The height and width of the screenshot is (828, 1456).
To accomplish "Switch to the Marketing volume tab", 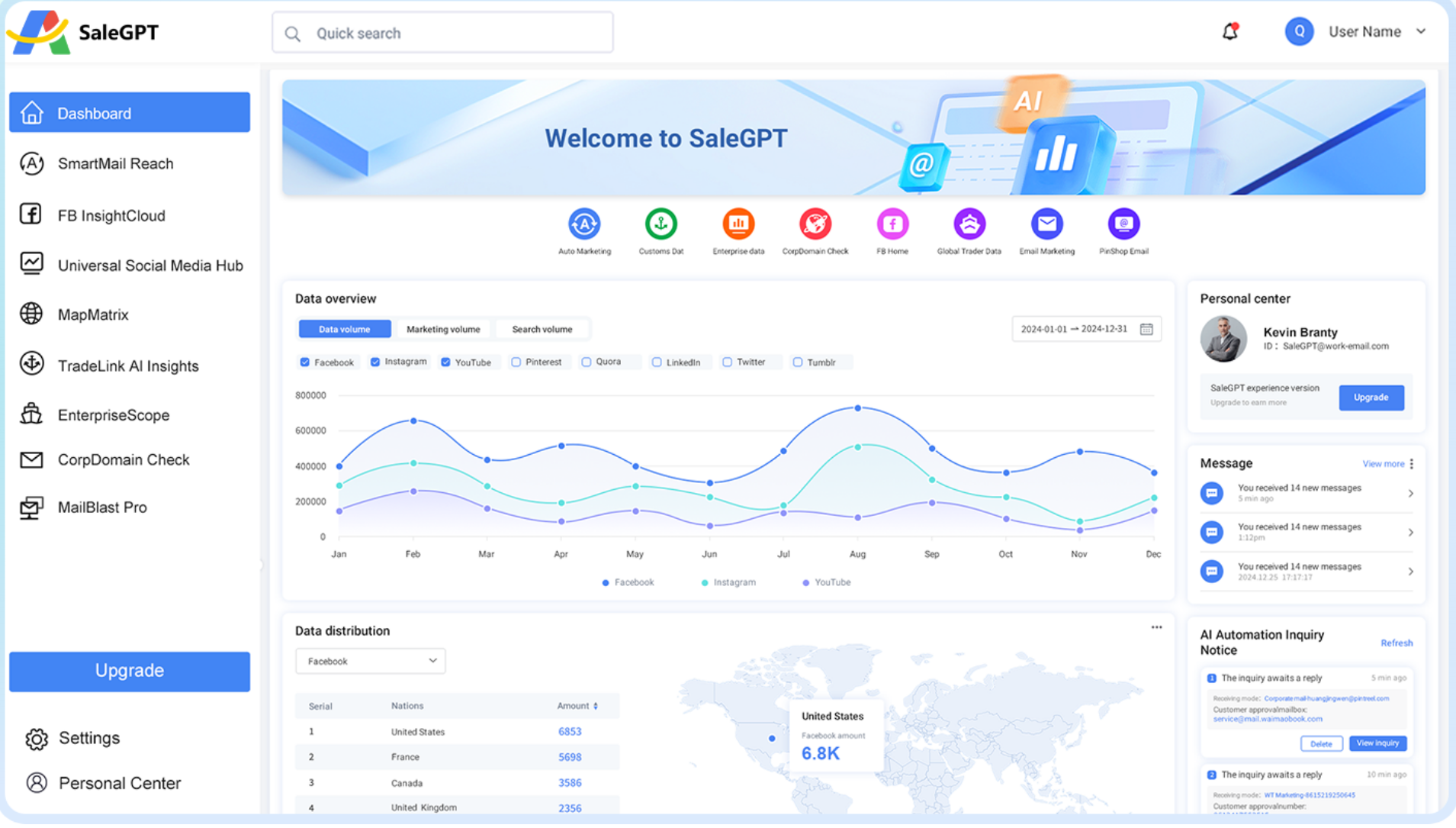I will [x=443, y=329].
